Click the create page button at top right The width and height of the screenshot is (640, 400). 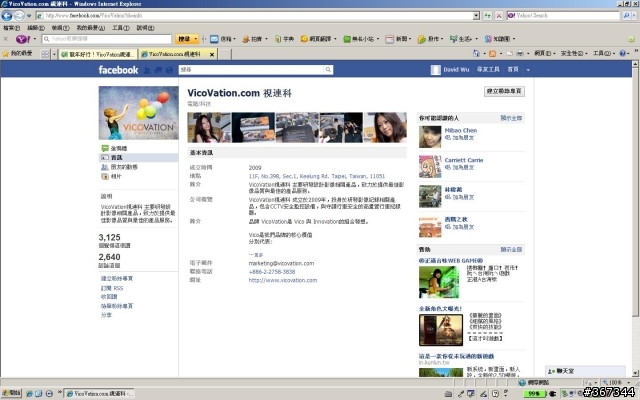coord(504,91)
